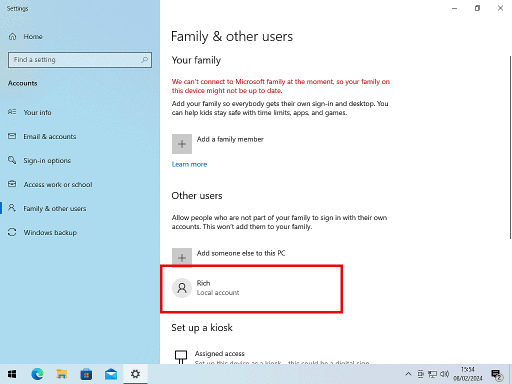Viewport: 512px width, 384px height.
Task: Click the settings page vertical scrollbar
Action: tap(510, 147)
